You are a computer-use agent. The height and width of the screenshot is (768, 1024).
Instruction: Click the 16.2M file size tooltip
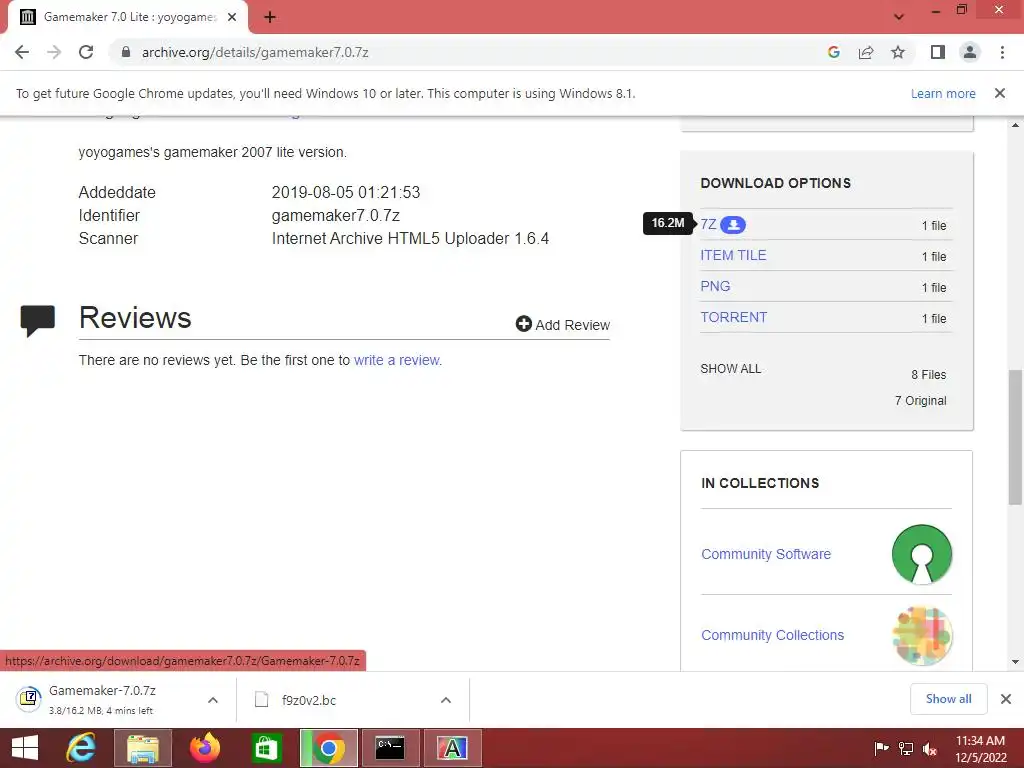coord(668,223)
